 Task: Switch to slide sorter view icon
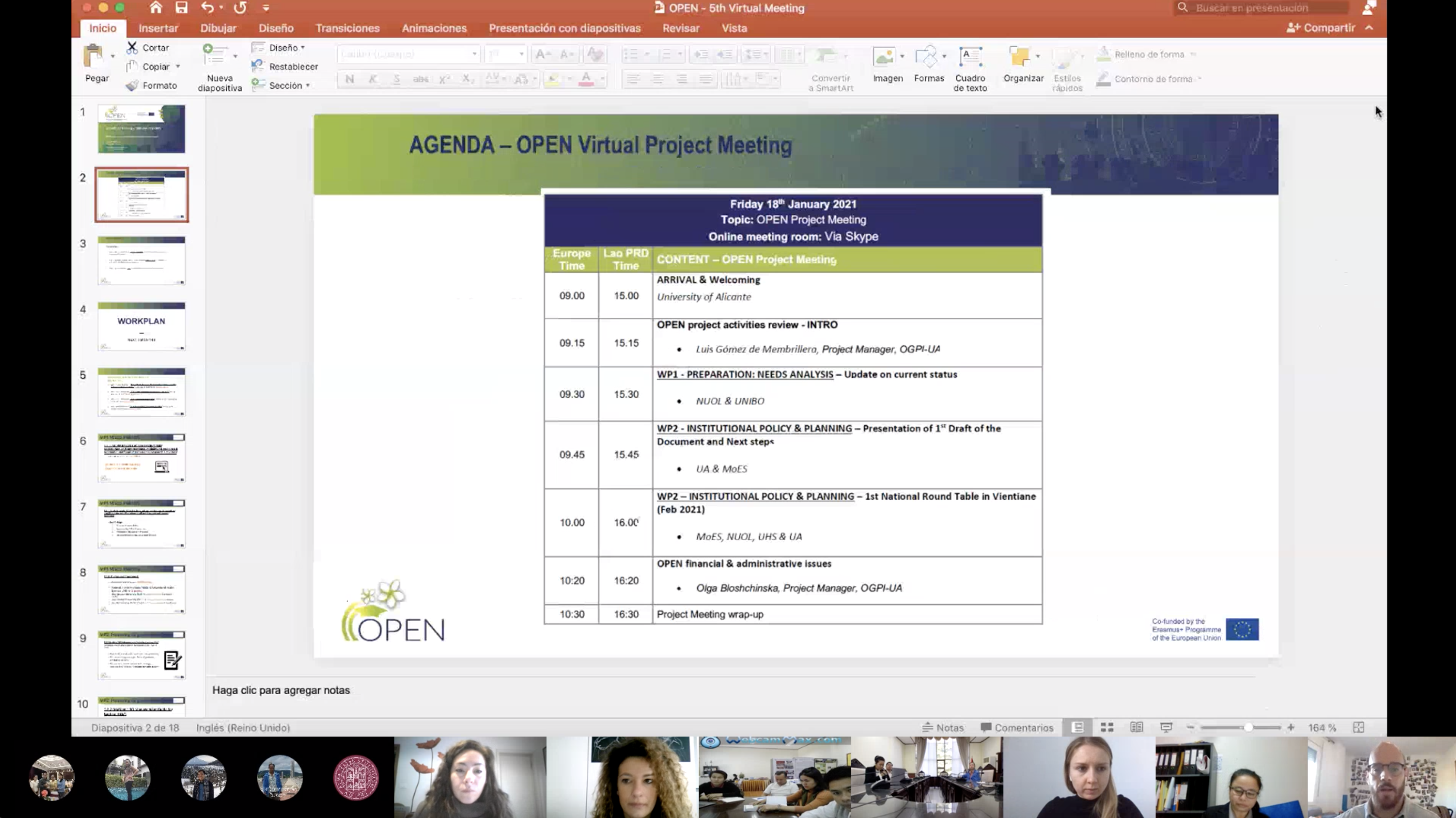coord(1107,728)
